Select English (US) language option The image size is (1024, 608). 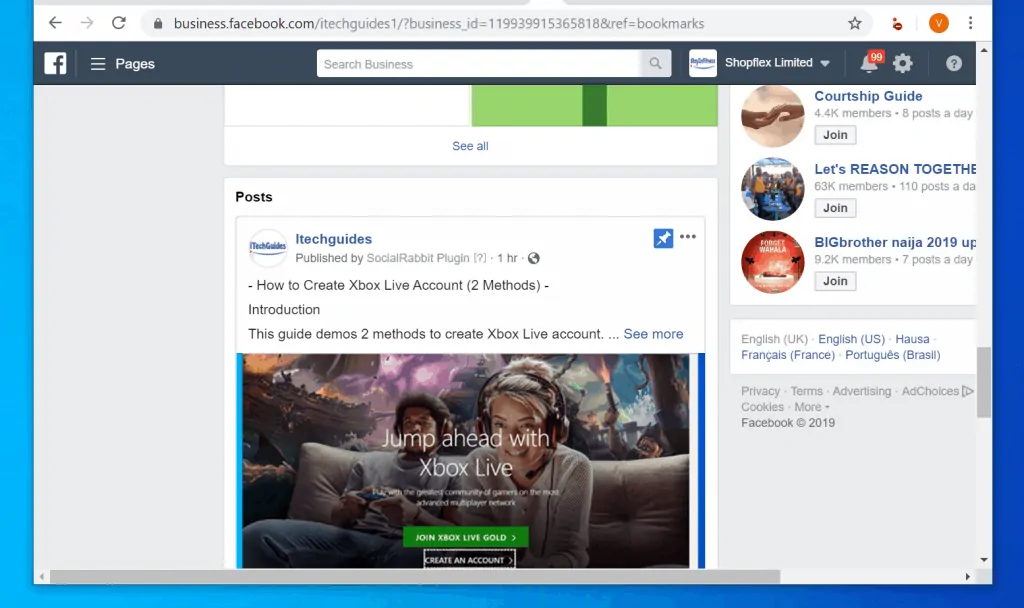(851, 339)
